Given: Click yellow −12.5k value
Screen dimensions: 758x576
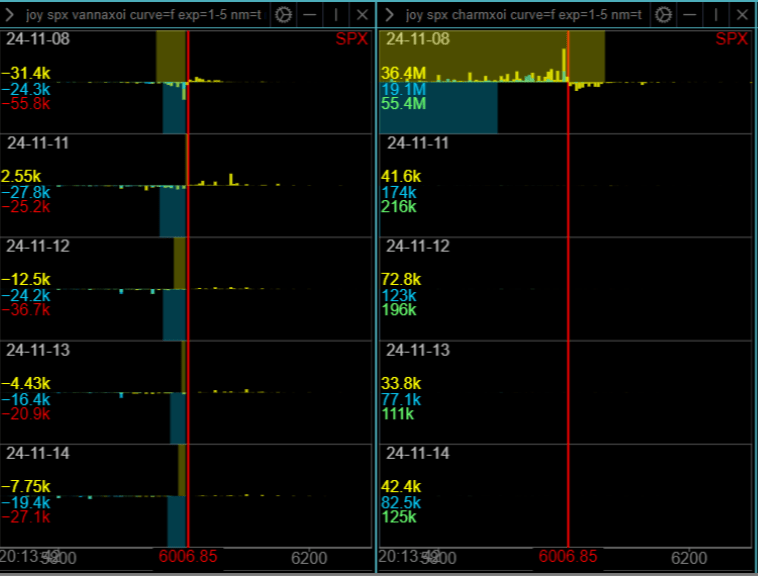Looking at the screenshot, I should pyautogui.click(x=26, y=280).
